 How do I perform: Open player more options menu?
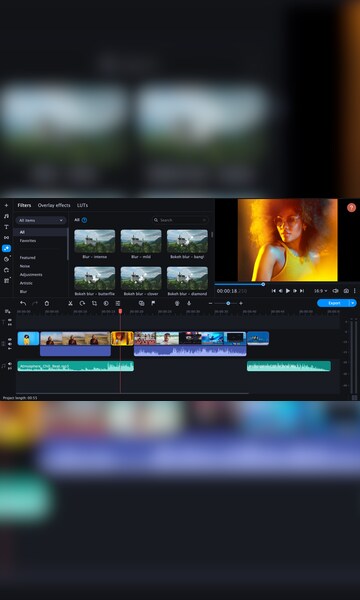tap(355, 291)
